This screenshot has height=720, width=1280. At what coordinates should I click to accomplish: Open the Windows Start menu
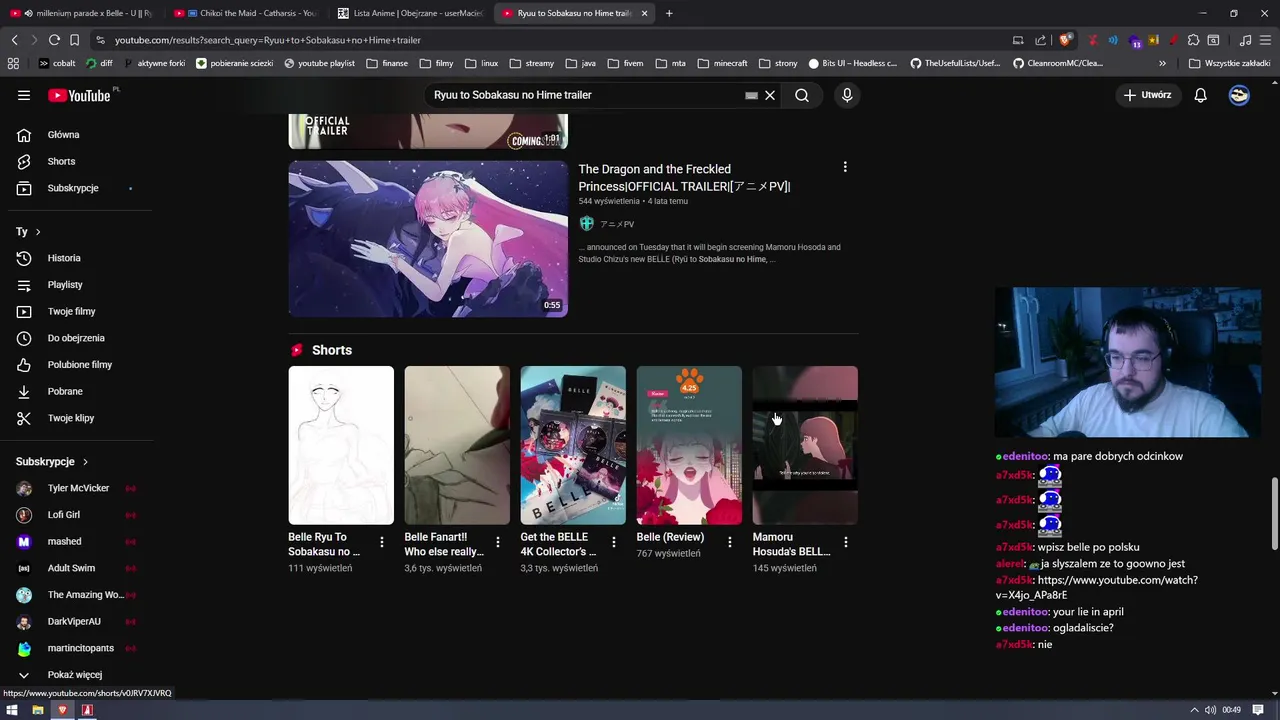coord(12,710)
